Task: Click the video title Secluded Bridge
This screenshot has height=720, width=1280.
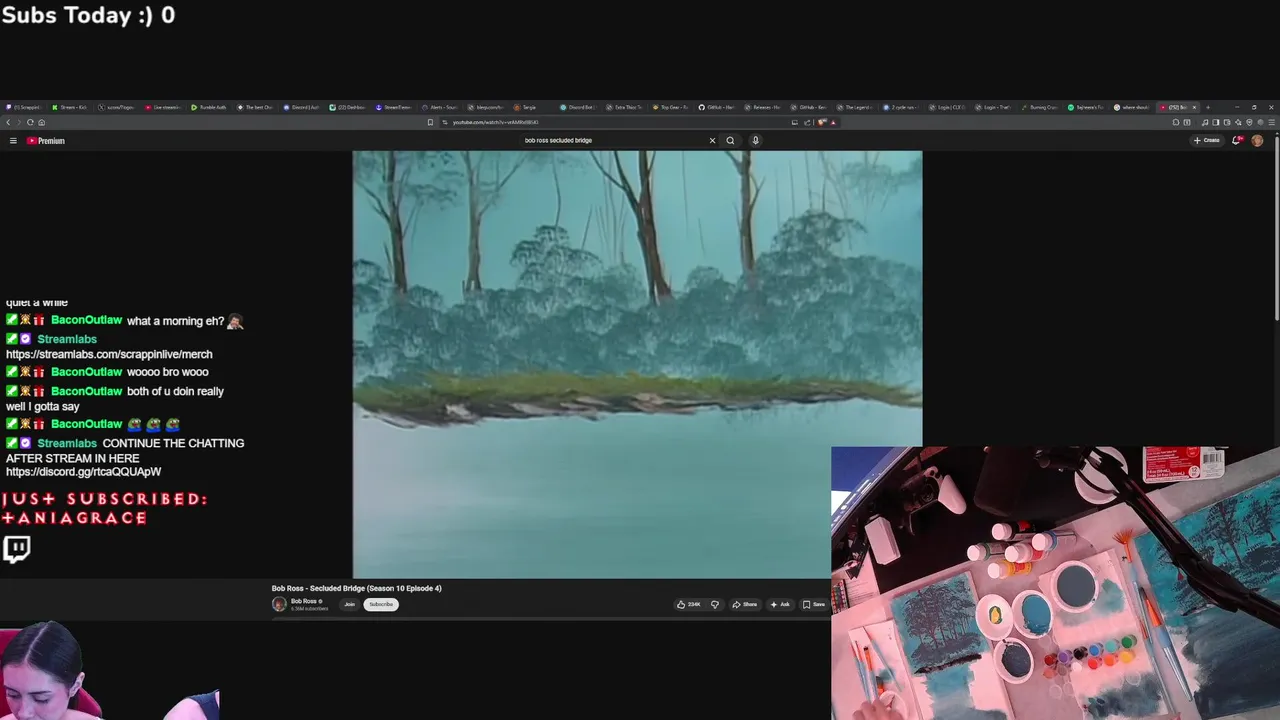Action: click(x=356, y=588)
